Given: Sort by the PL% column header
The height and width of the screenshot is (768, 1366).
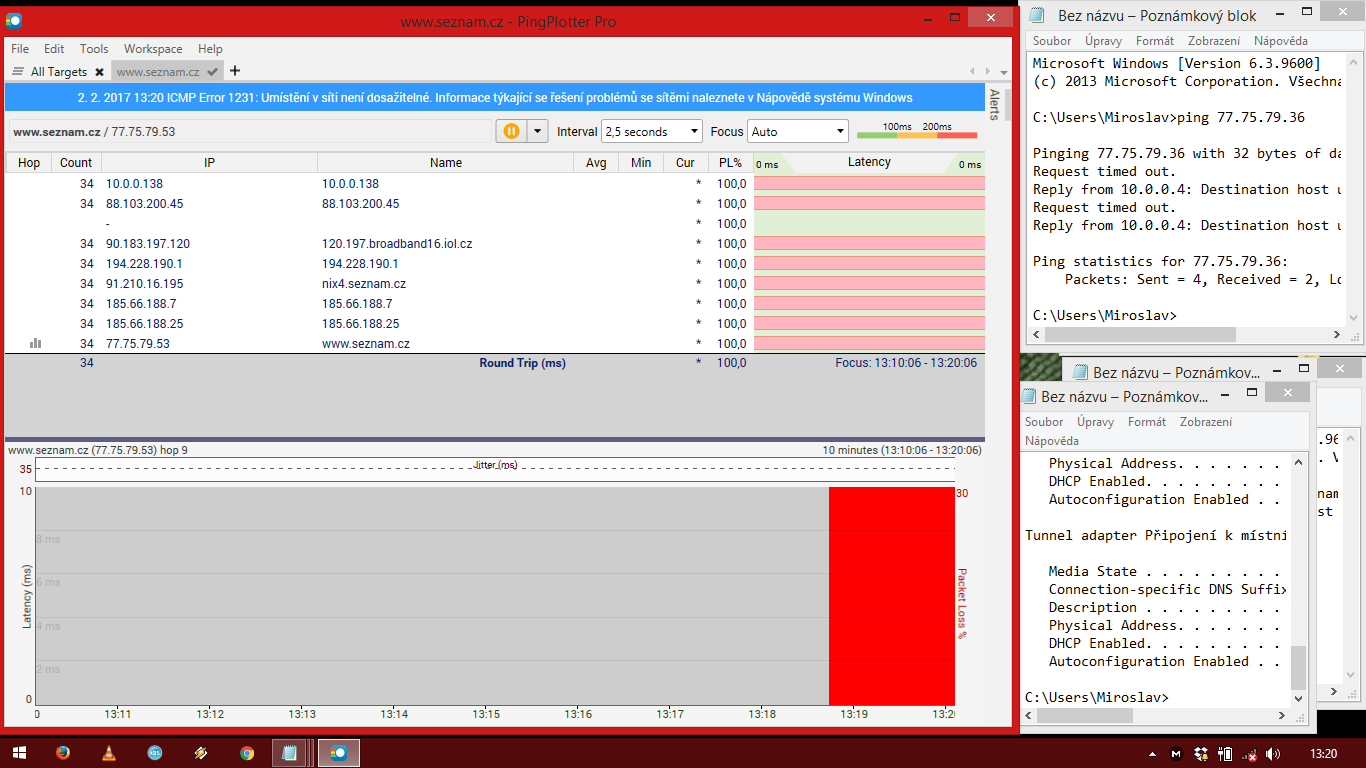Looking at the screenshot, I should [729, 163].
